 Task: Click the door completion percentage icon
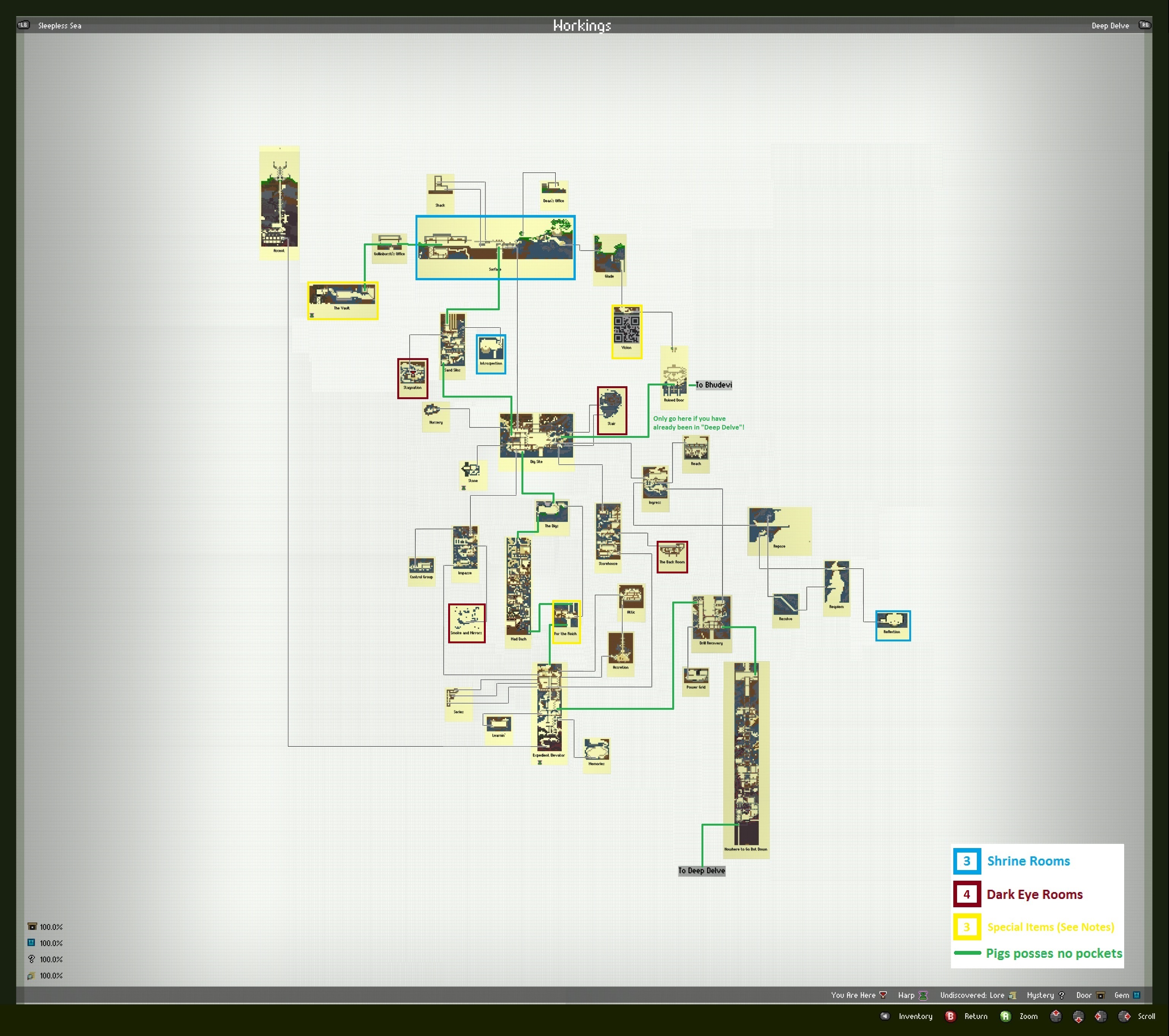[x=33, y=927]
